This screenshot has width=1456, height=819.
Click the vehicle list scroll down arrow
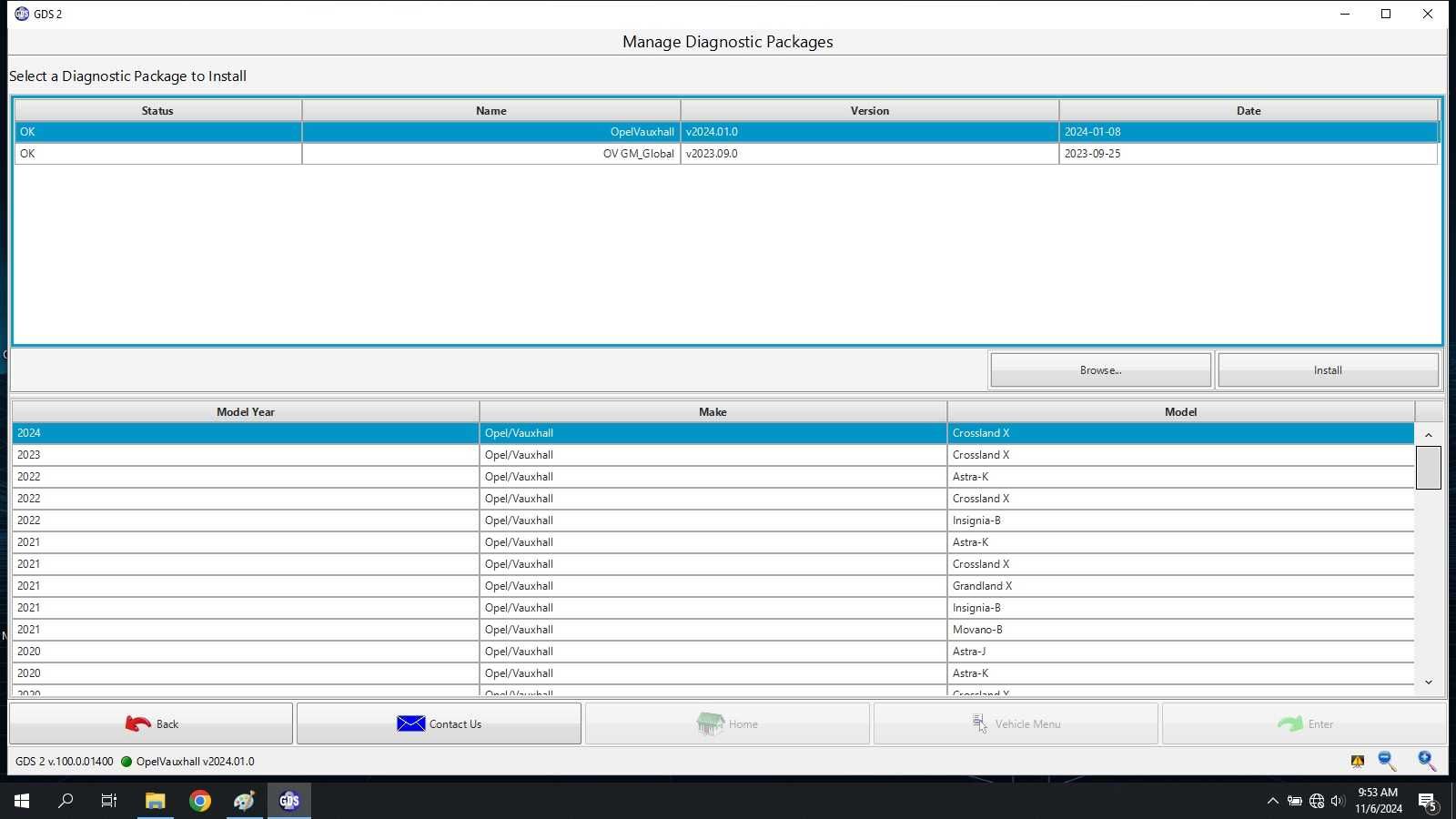click(1429, 682)
